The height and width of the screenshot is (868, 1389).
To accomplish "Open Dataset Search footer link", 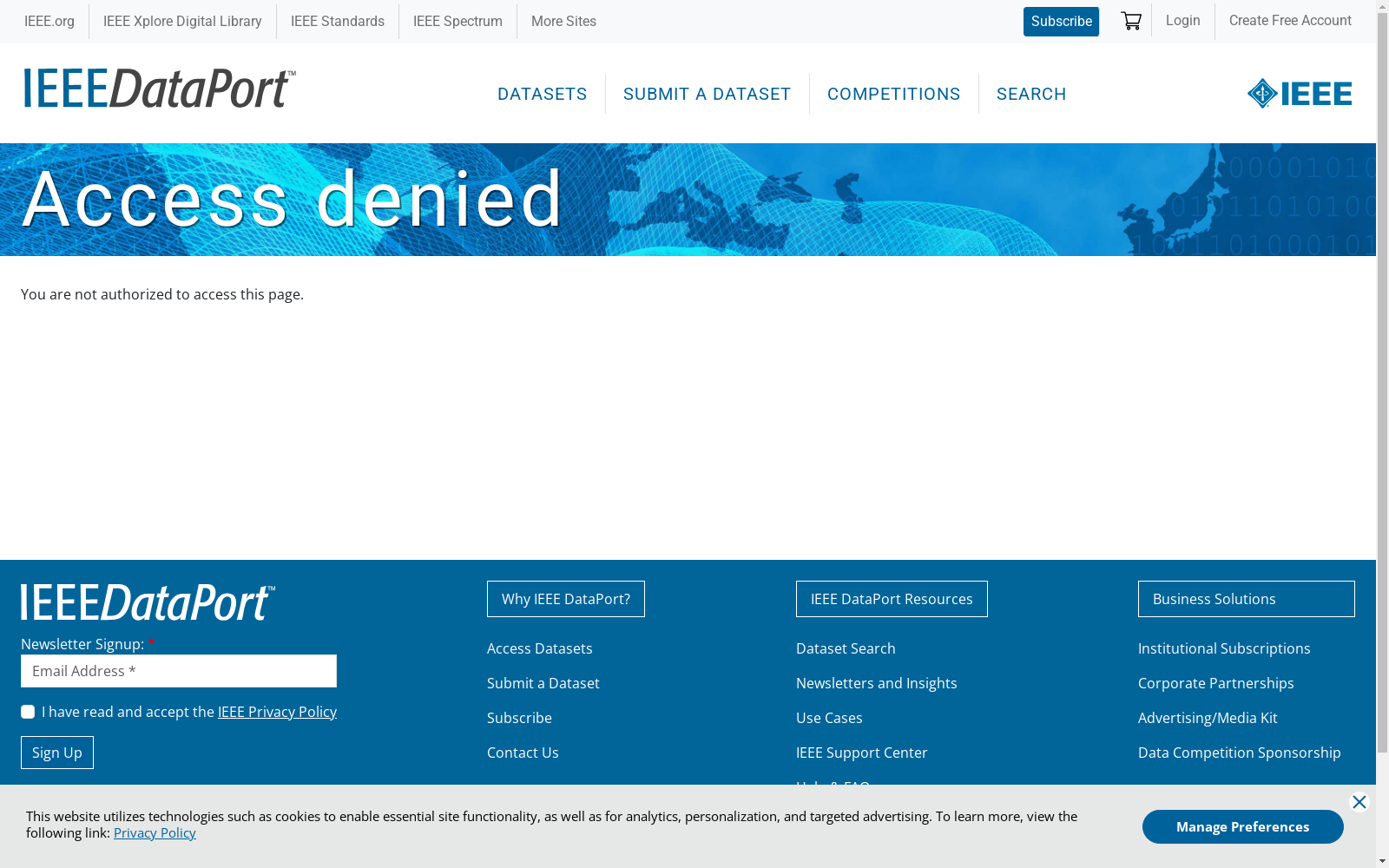I will [846, 648].
